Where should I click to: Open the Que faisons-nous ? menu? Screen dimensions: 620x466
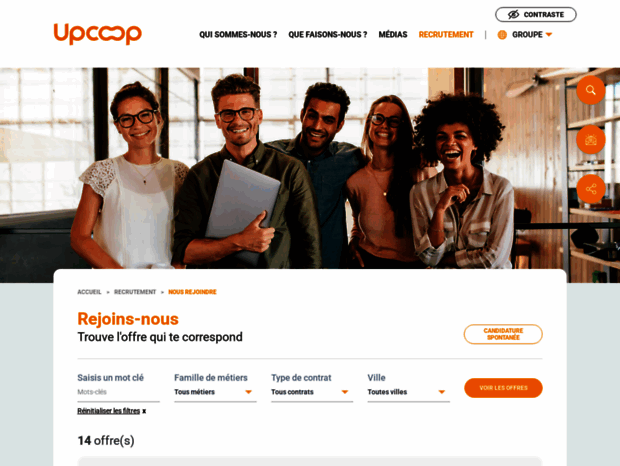(x=328, y=35)
